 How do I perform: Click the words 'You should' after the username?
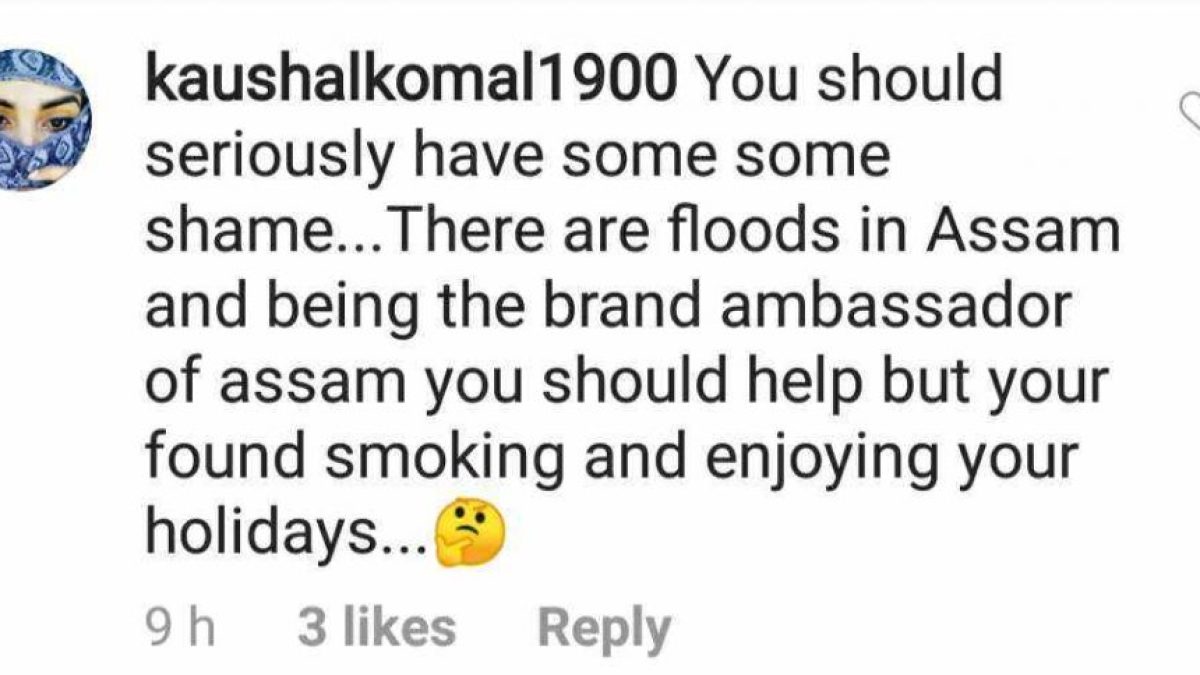click(x=848, y=81)
